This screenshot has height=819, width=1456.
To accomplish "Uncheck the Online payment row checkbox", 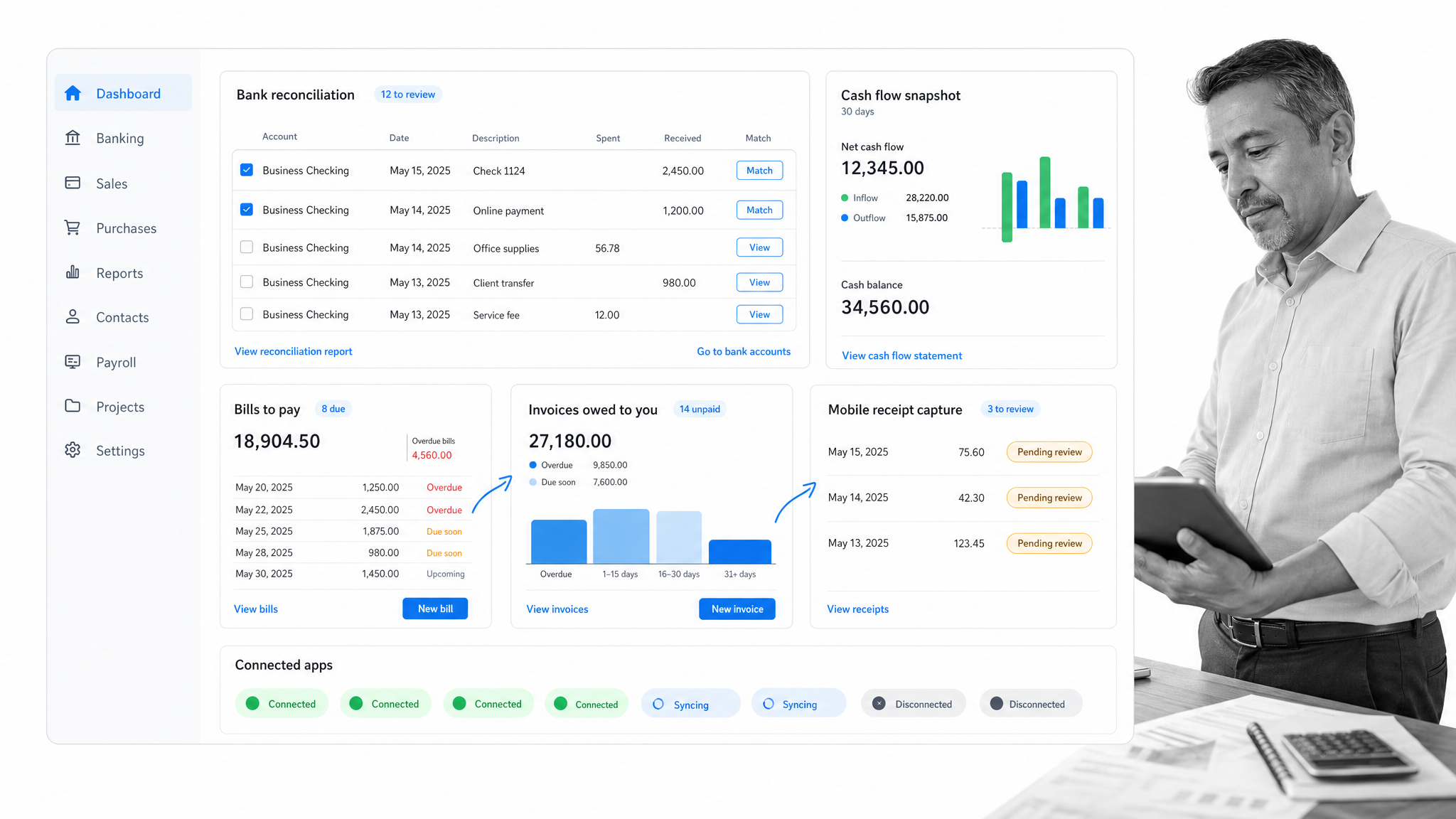I will (247, 210).
